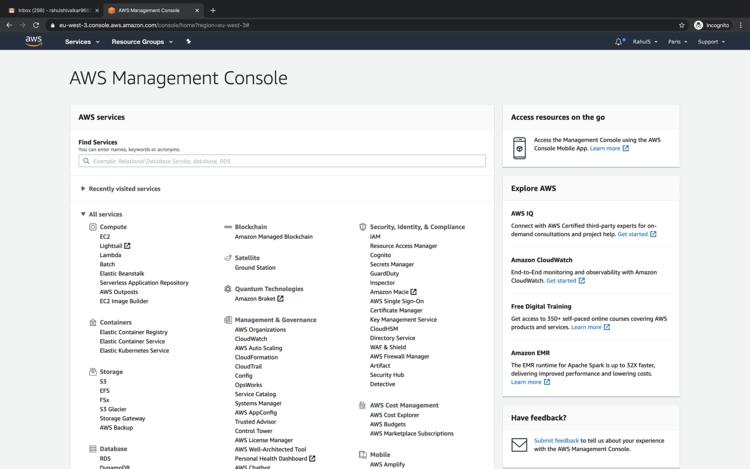Open the Key Management Service link
This screenshot has height=469, width=750.
point(403,319)
